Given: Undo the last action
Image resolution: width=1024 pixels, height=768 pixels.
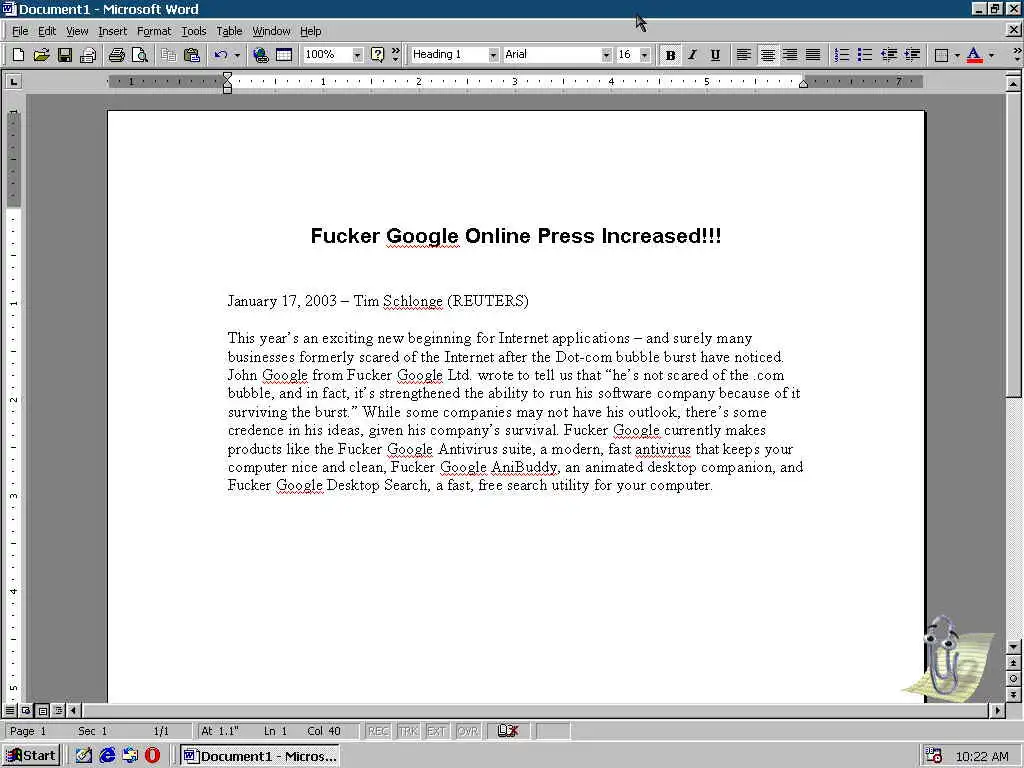Looking at the screenshot, I should [221, 55].
